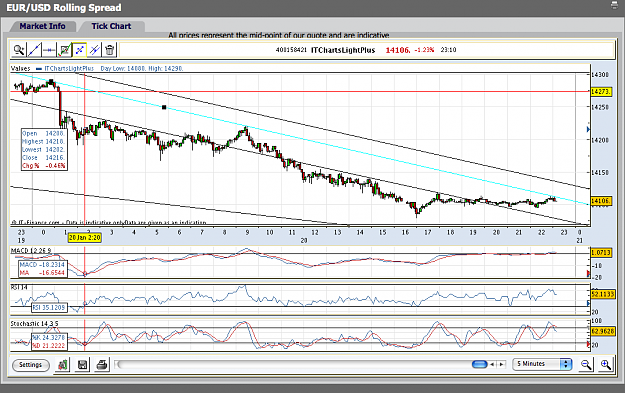Viewport: 625px width, 393px height.
Task: Click the scrollbar right arrow
Action: tap(502, 364)
